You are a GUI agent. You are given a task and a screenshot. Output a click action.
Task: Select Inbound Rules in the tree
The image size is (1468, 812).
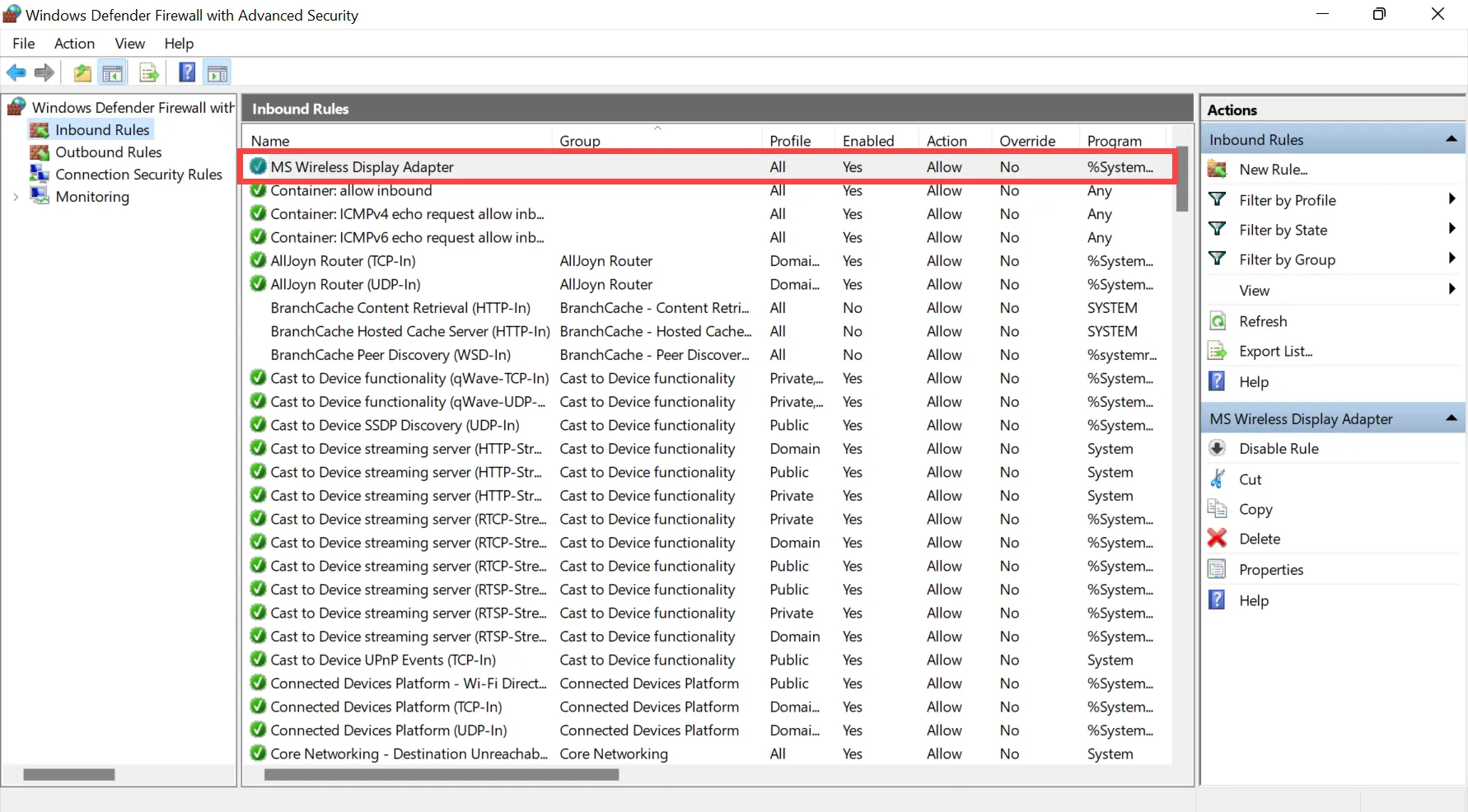point(102,130)
